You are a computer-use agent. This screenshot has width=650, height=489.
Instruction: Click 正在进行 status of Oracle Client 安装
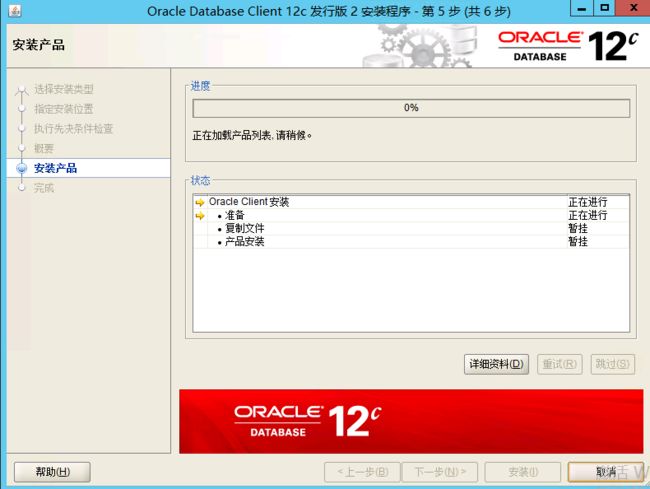(x=588, y=202)
